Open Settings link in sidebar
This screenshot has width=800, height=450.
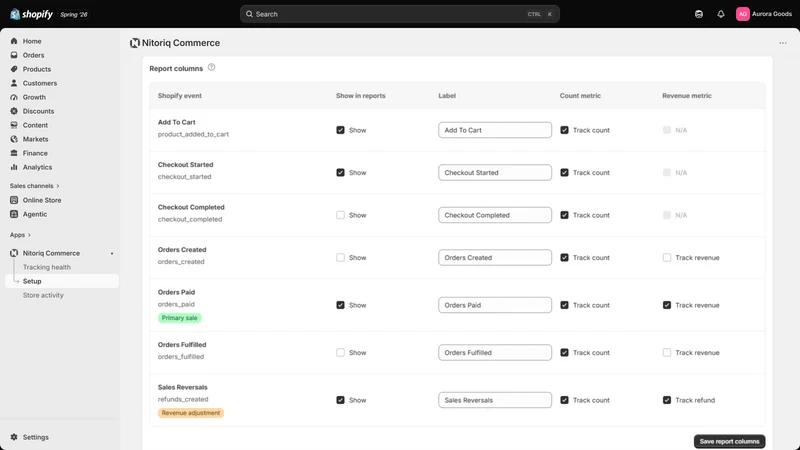[36, 437]
